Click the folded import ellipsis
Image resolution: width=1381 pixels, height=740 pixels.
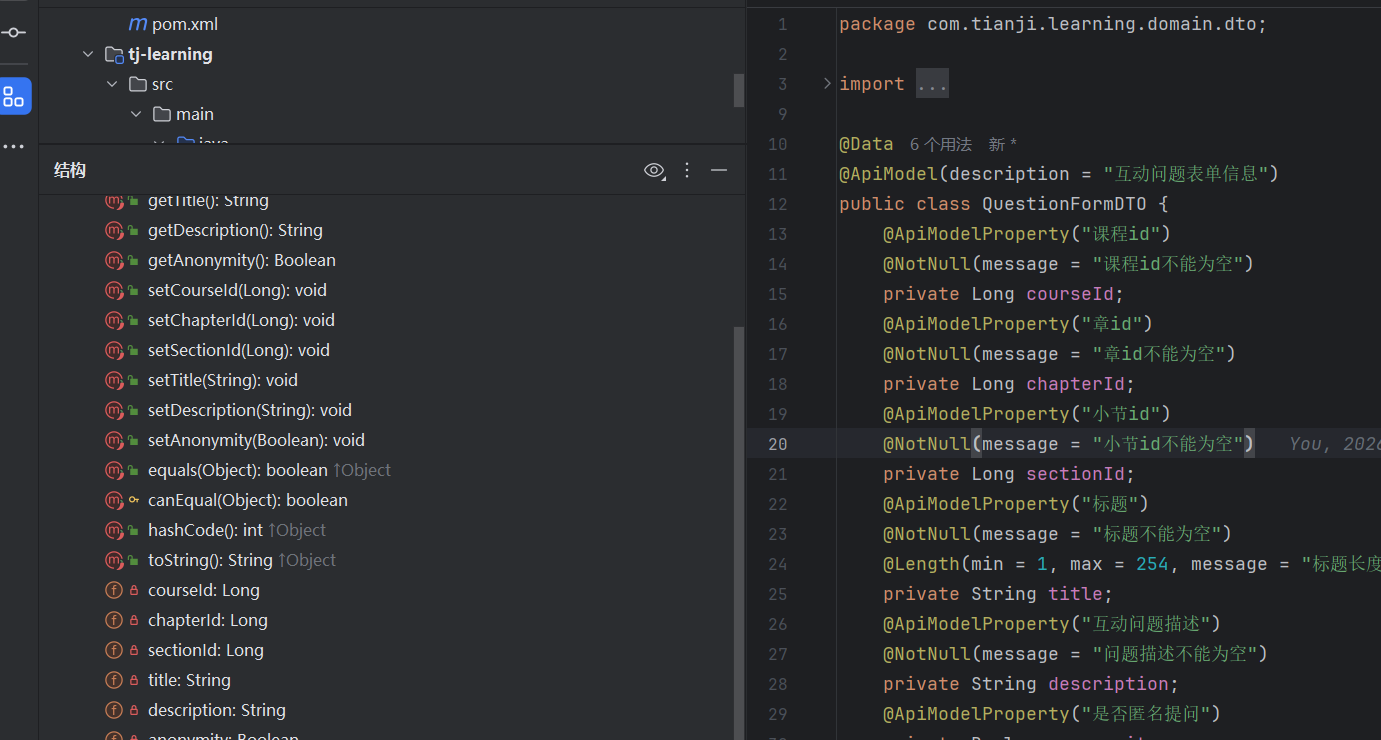[932, 84]
